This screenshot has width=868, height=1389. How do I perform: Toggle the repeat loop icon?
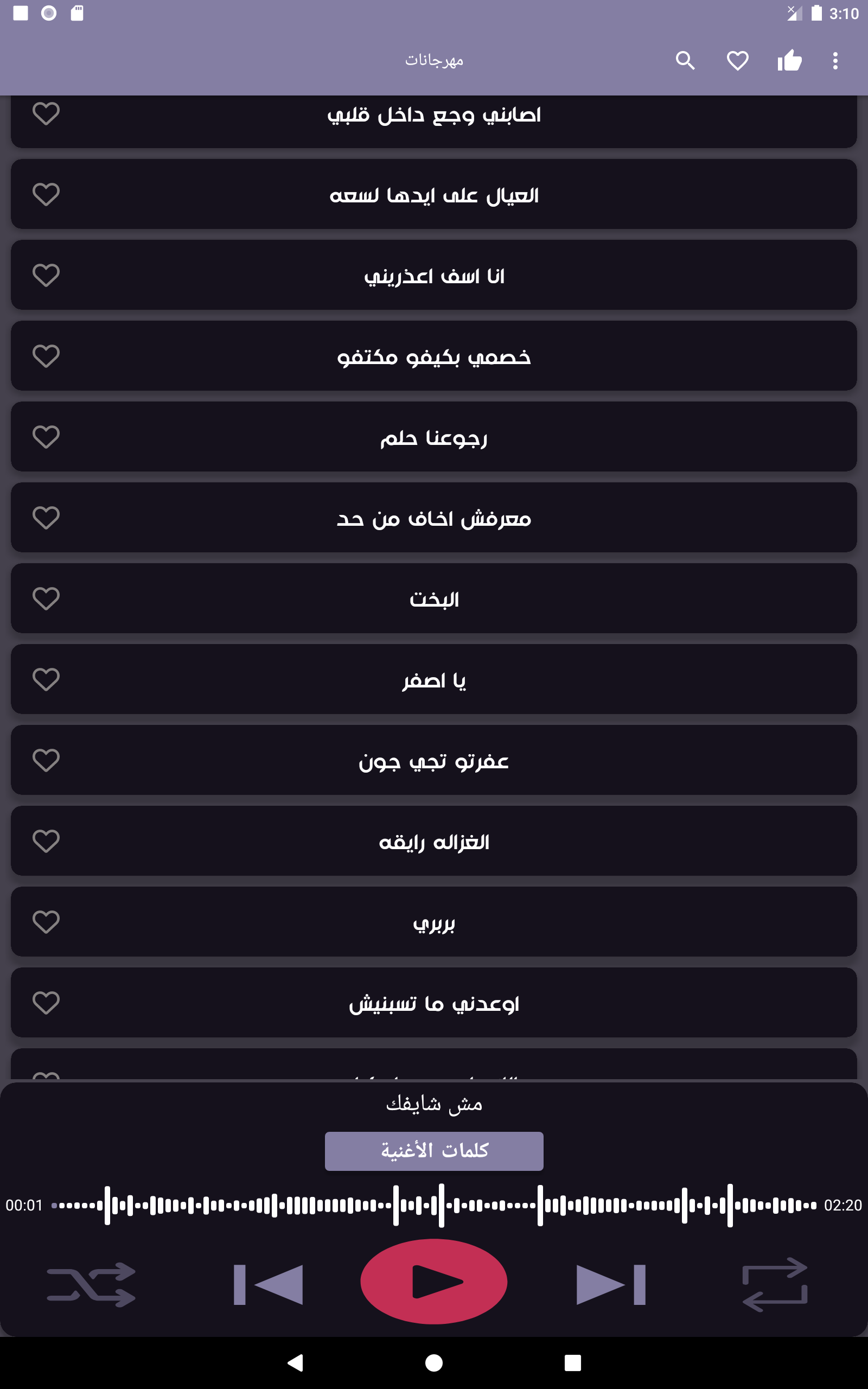(775, 1284)
